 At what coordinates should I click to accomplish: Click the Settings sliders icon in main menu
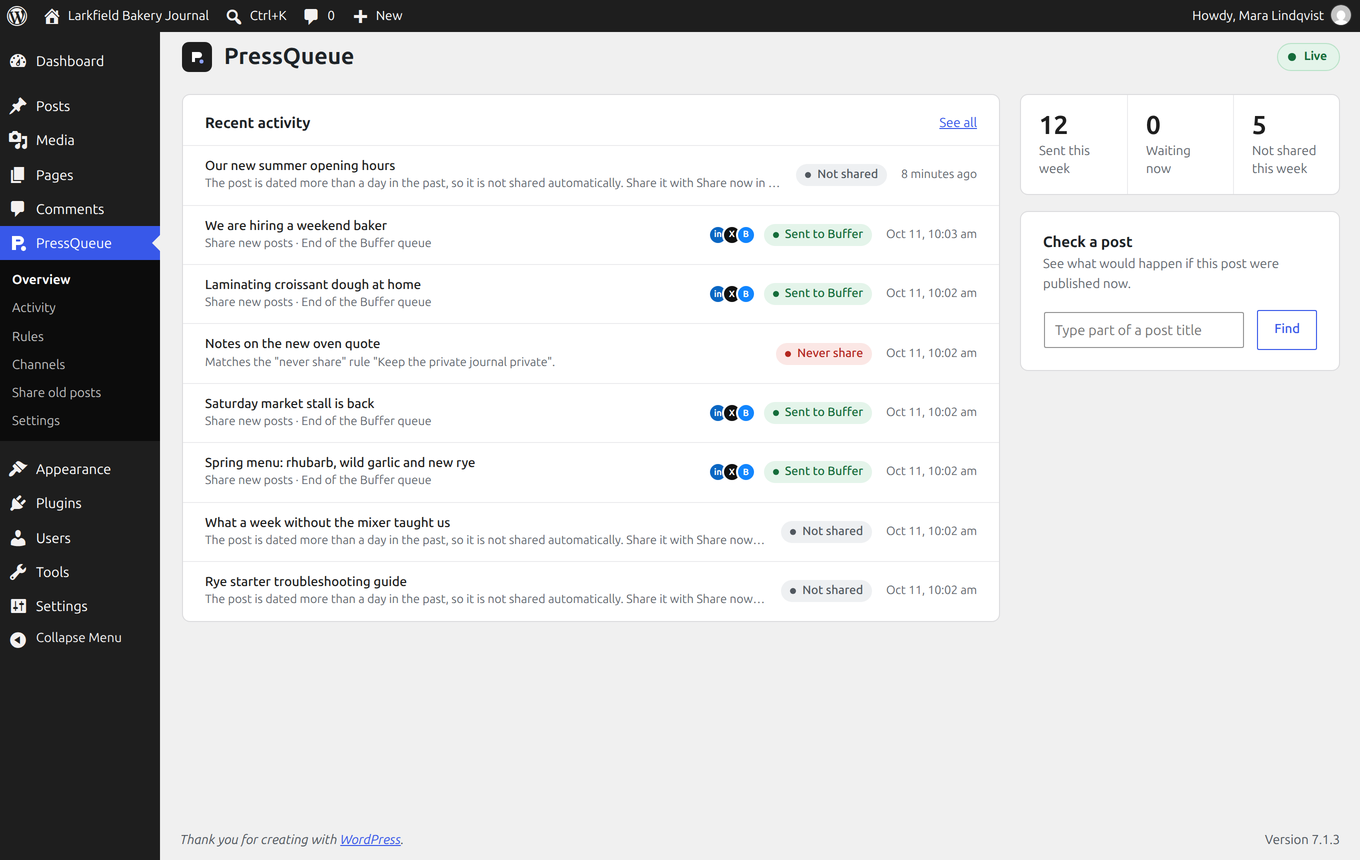click(18, 606)
